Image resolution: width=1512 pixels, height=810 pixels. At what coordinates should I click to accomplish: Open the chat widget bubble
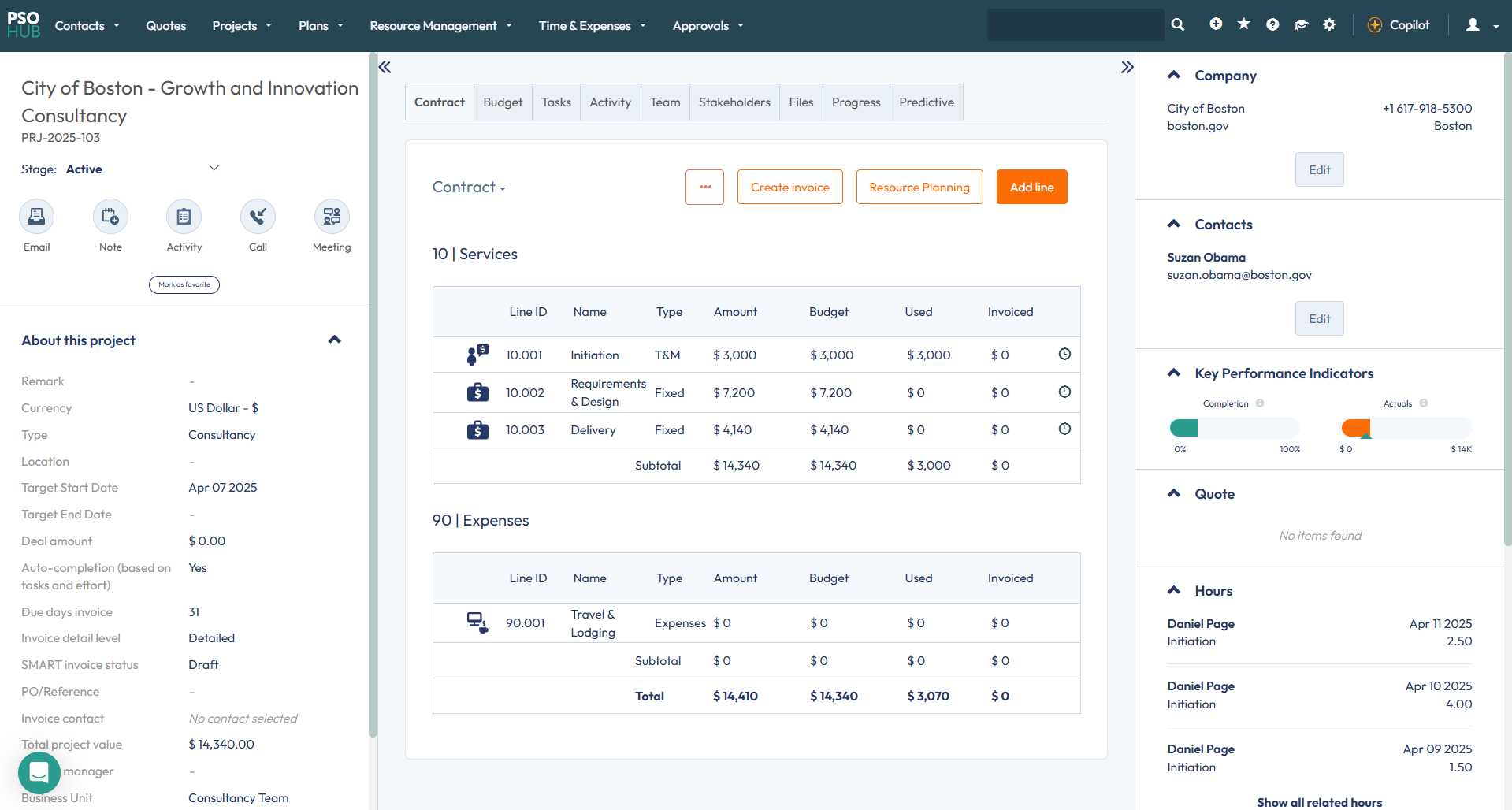[x=39, y=773]
